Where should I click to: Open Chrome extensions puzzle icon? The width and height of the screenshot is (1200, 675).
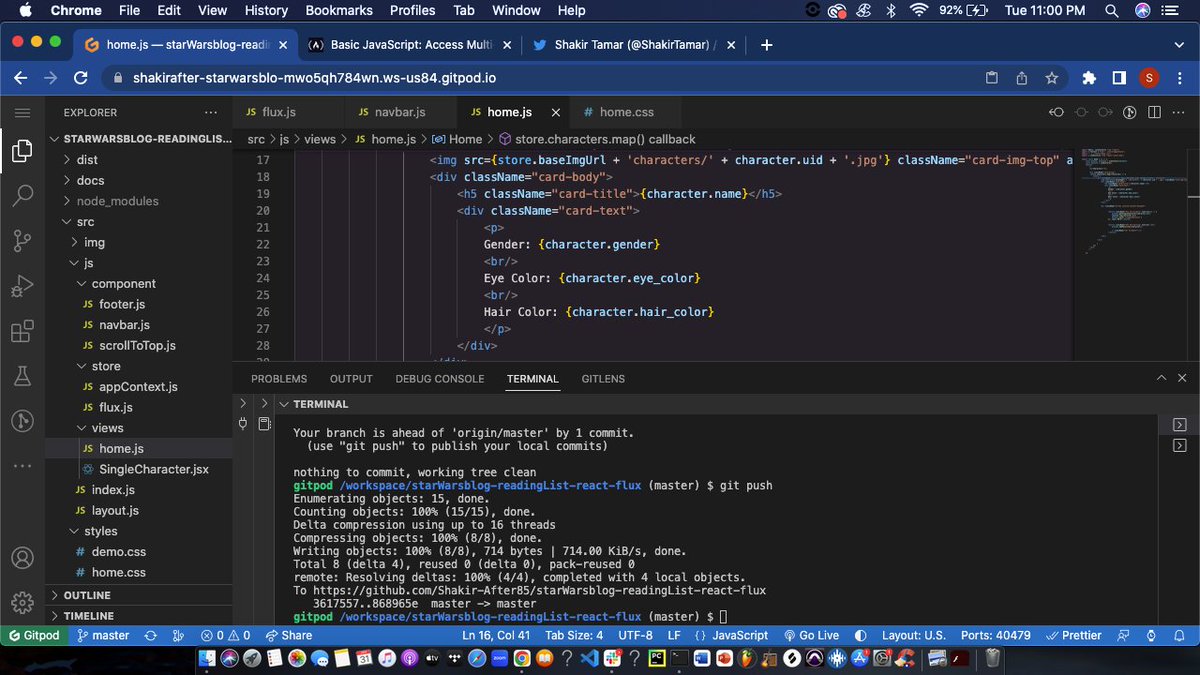(1089, 77)
